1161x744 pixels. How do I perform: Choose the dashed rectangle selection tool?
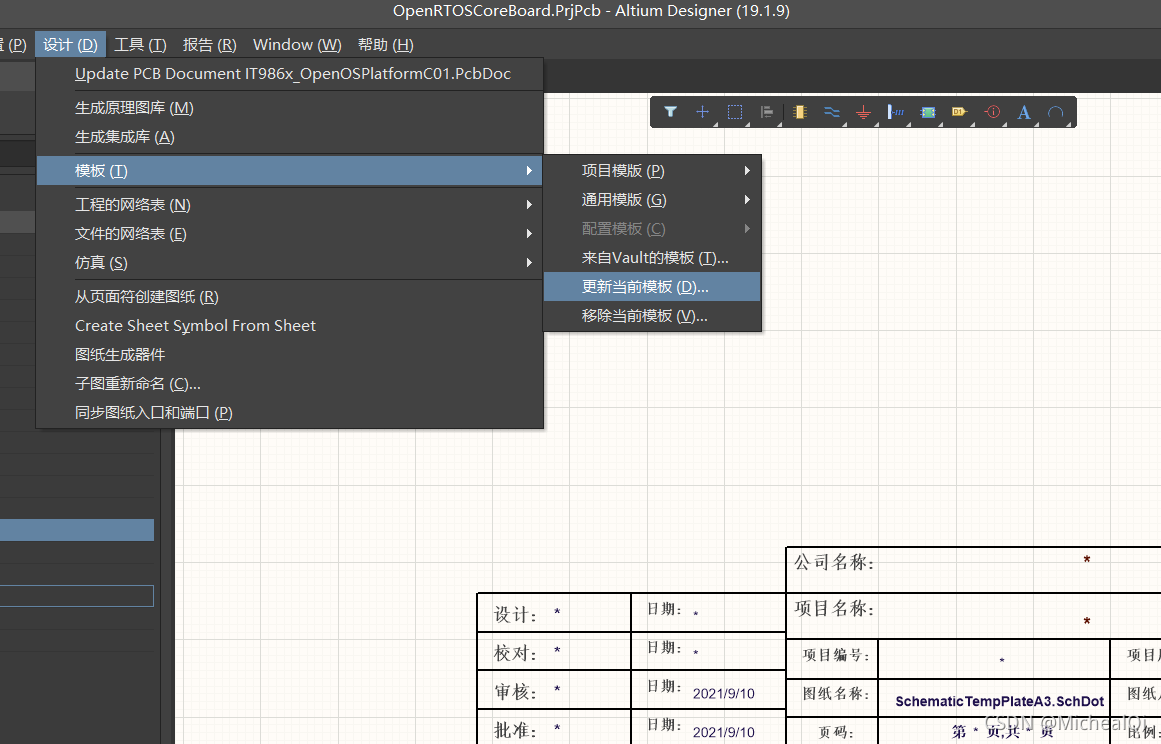[734, 112]
